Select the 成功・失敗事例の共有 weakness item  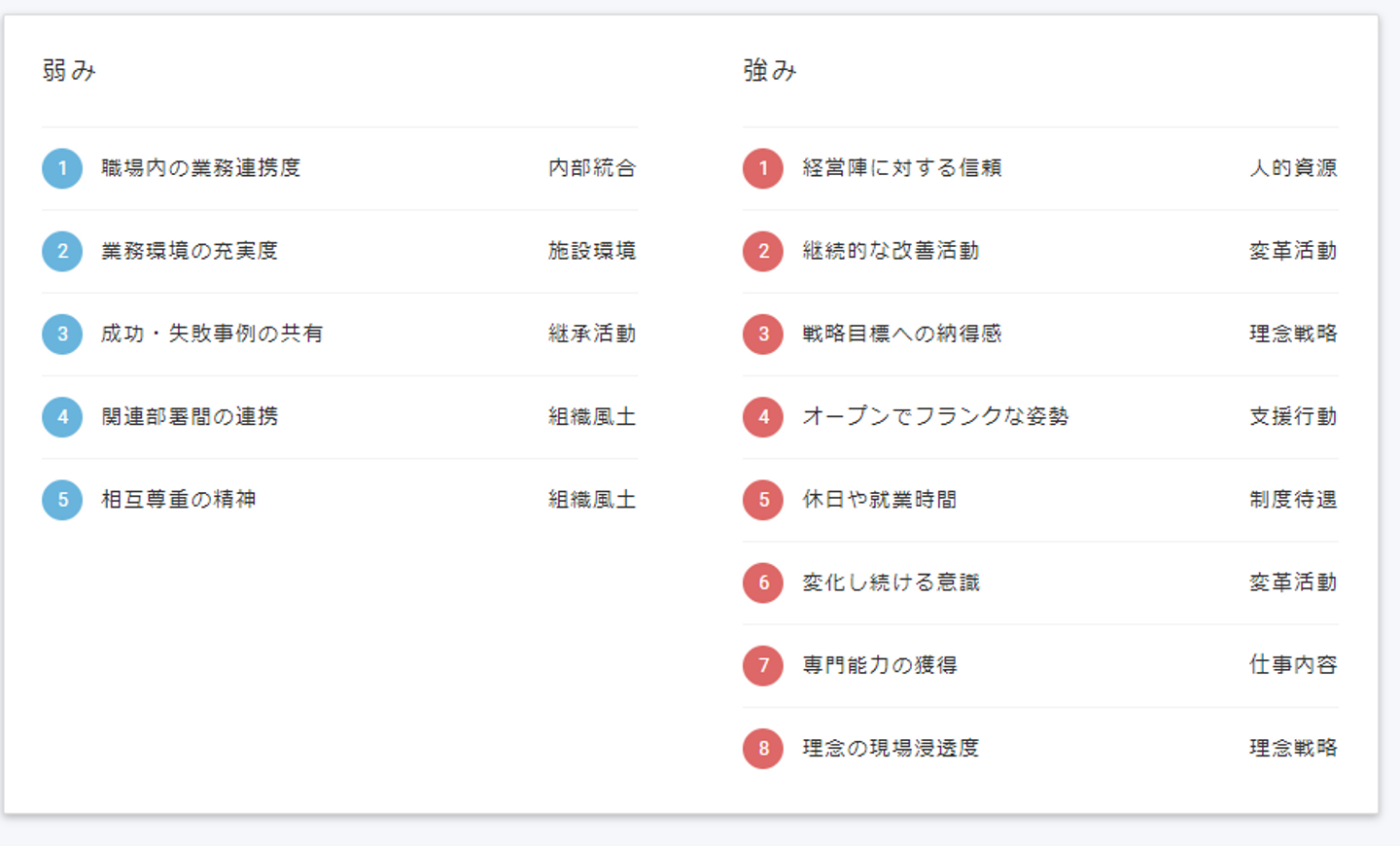click(x=212, y=335)
